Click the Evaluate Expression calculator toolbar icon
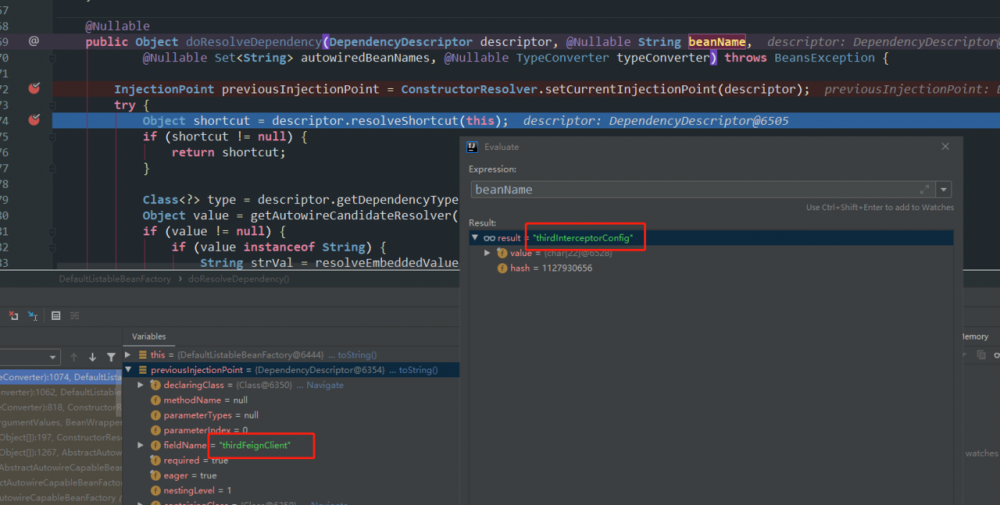Screen dimensions: 1000x505 click(x=55, y=316)
